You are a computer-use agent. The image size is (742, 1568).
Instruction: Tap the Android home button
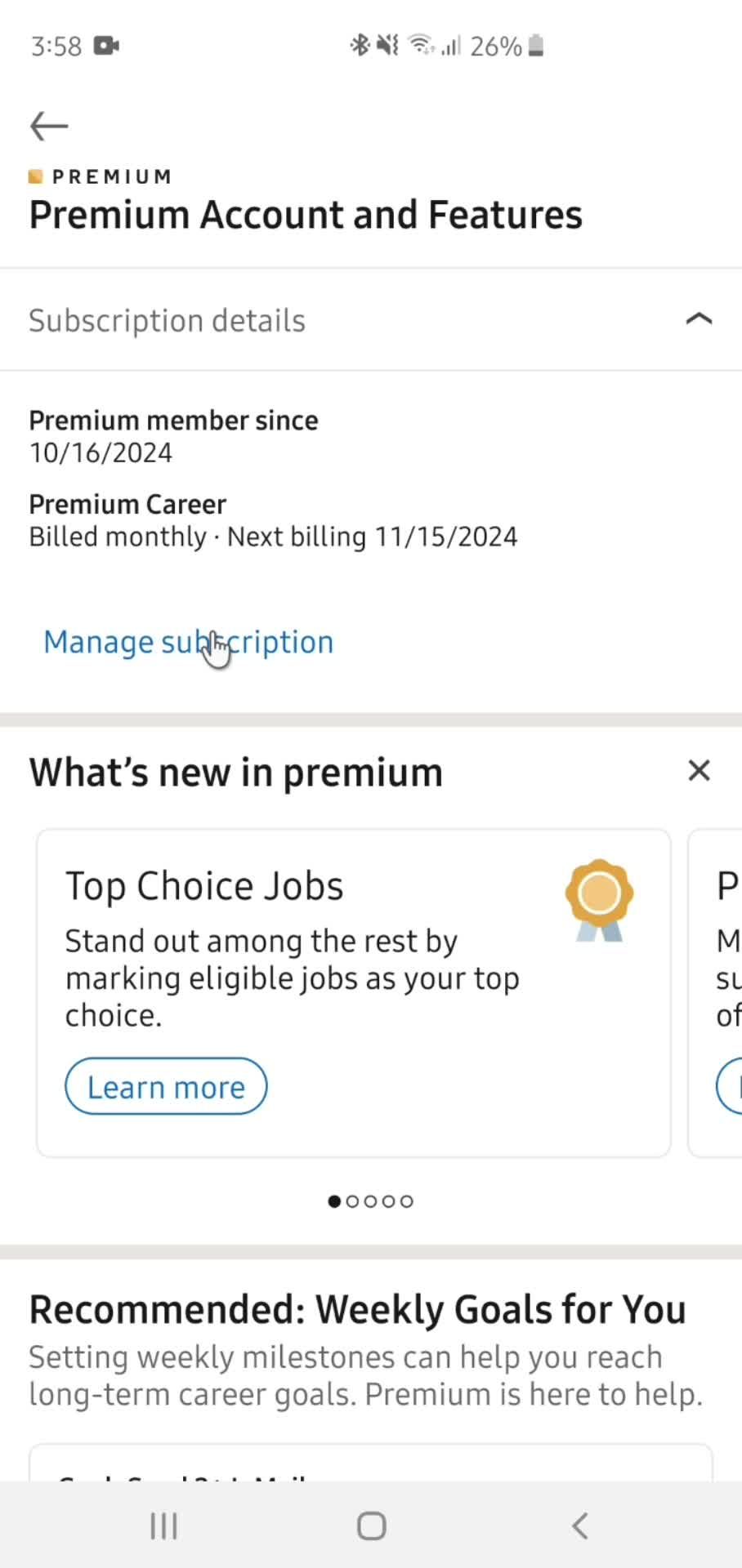click(372, 1526)
